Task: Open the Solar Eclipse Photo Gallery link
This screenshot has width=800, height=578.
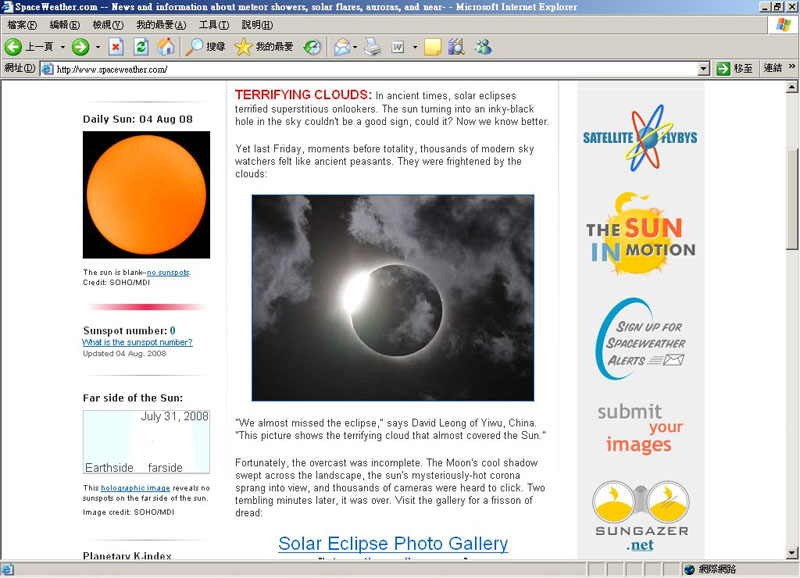Action: [393, 544]
